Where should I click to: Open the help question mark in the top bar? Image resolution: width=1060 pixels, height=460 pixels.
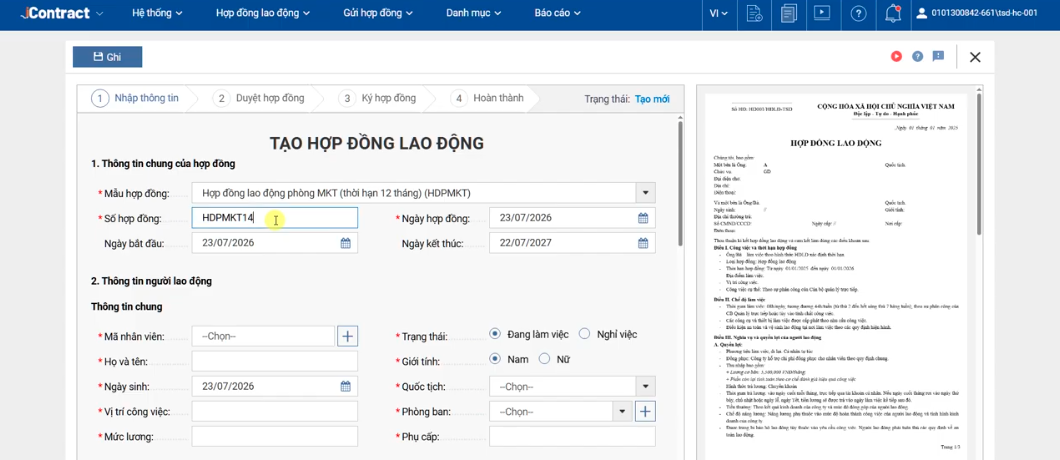pos(858,13)
